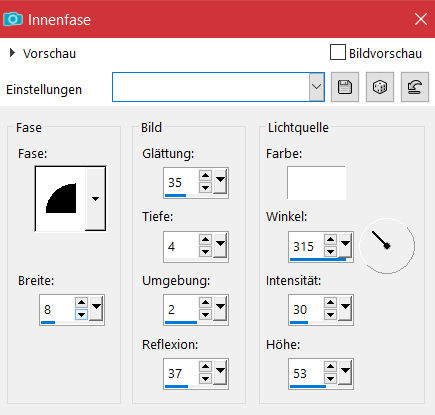Viewport: 435px width, 415px height.
Task: Close the Innenfase dialog
Action: click(421, 19)
